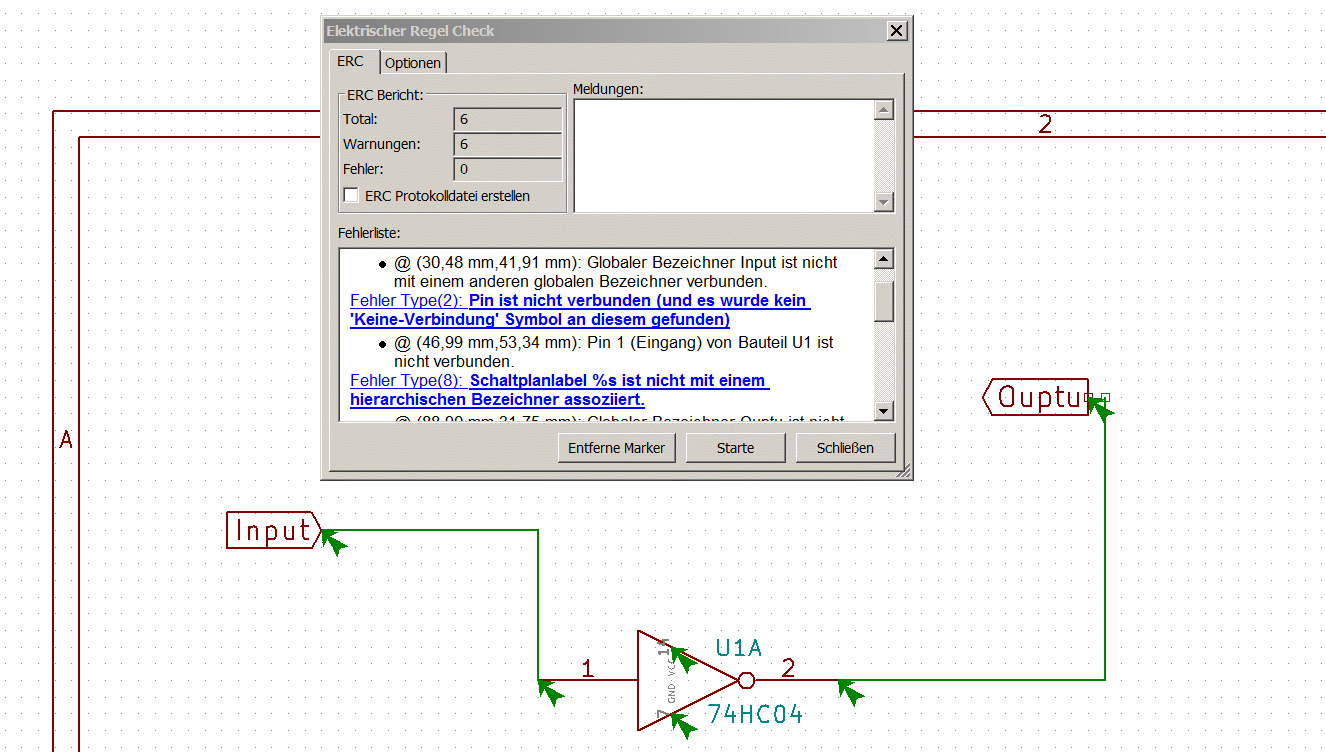Click the dialog resize grip corner

coord(904,470)
